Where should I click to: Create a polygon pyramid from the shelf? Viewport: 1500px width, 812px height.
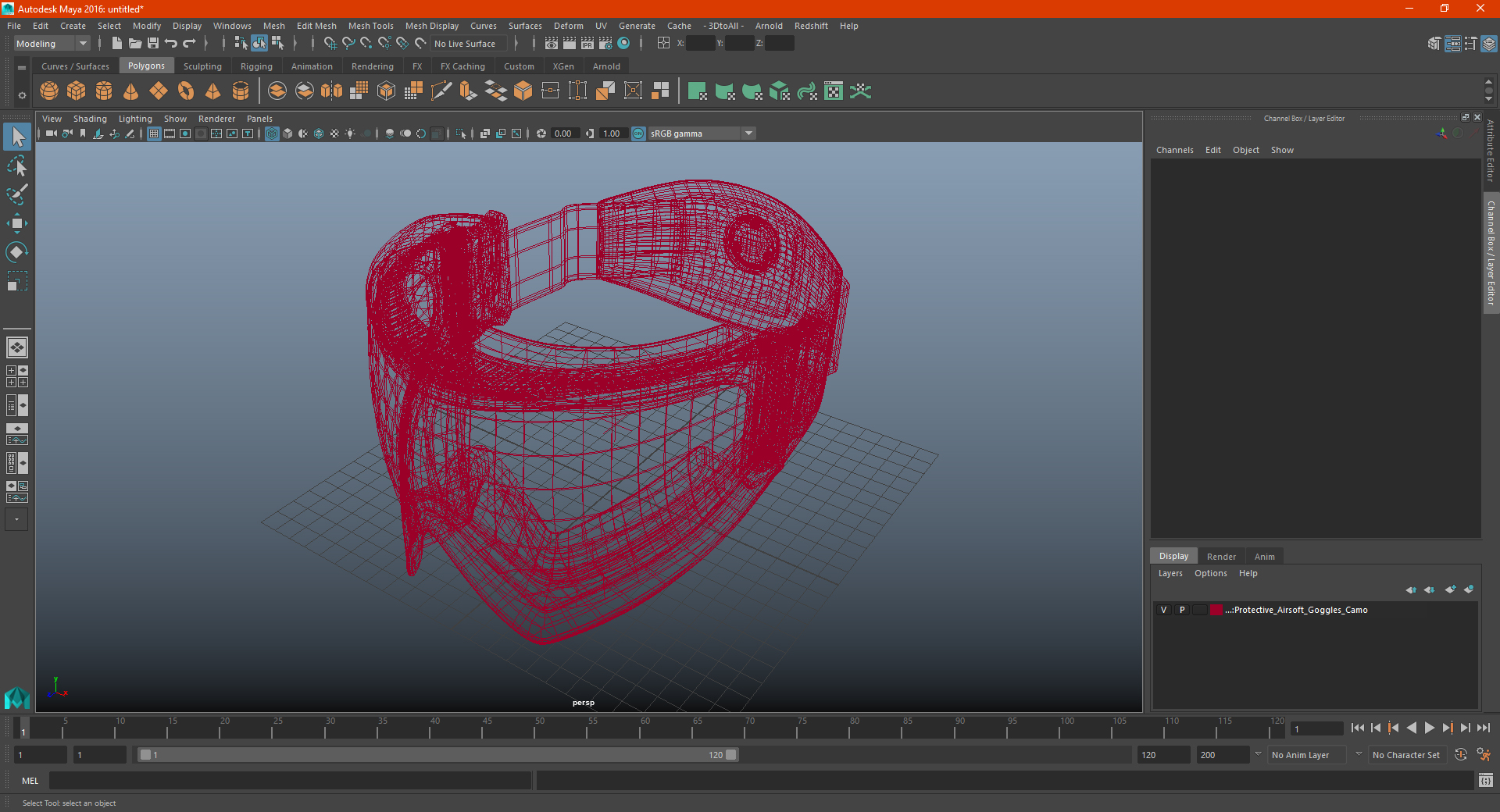coord(213,91)
